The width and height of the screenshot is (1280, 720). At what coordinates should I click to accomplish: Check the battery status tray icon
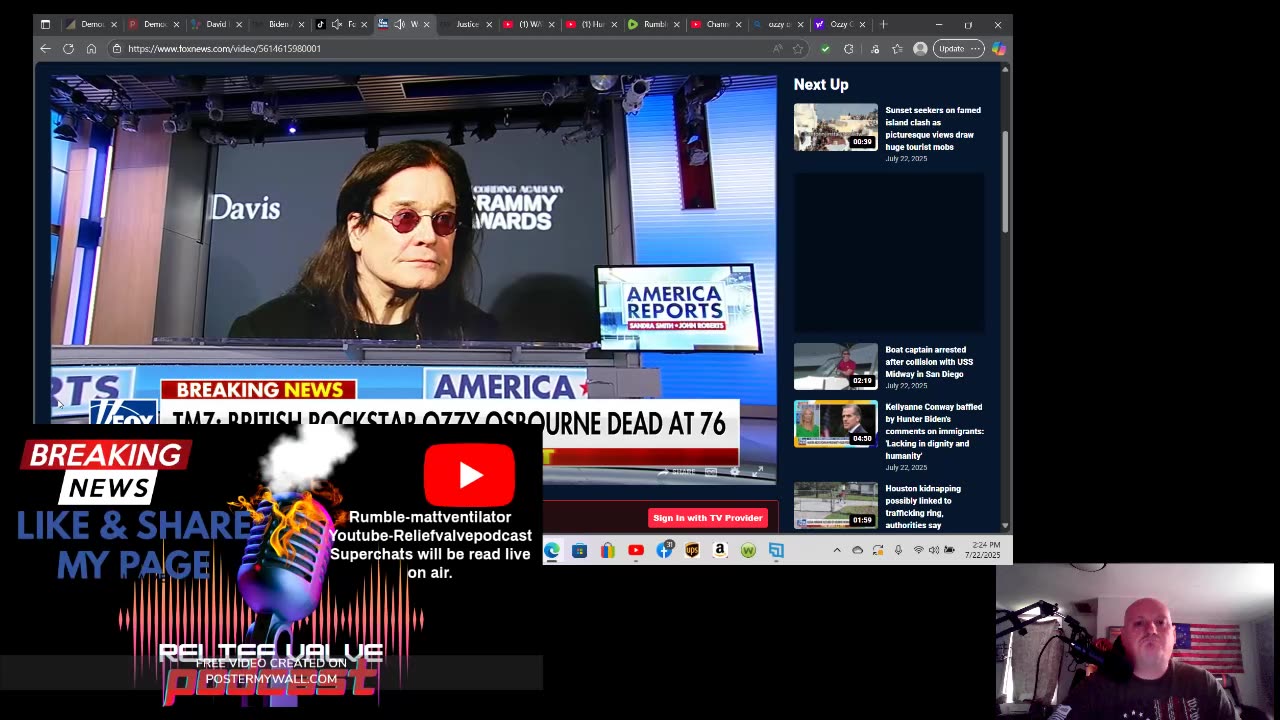pos(949,550)
